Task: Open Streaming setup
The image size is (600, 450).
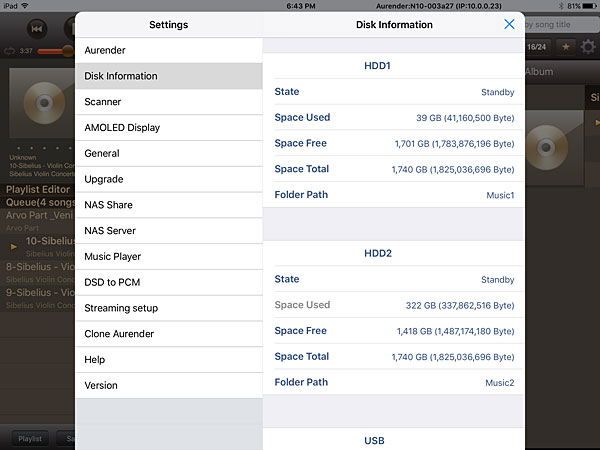Action: point(169,308)
